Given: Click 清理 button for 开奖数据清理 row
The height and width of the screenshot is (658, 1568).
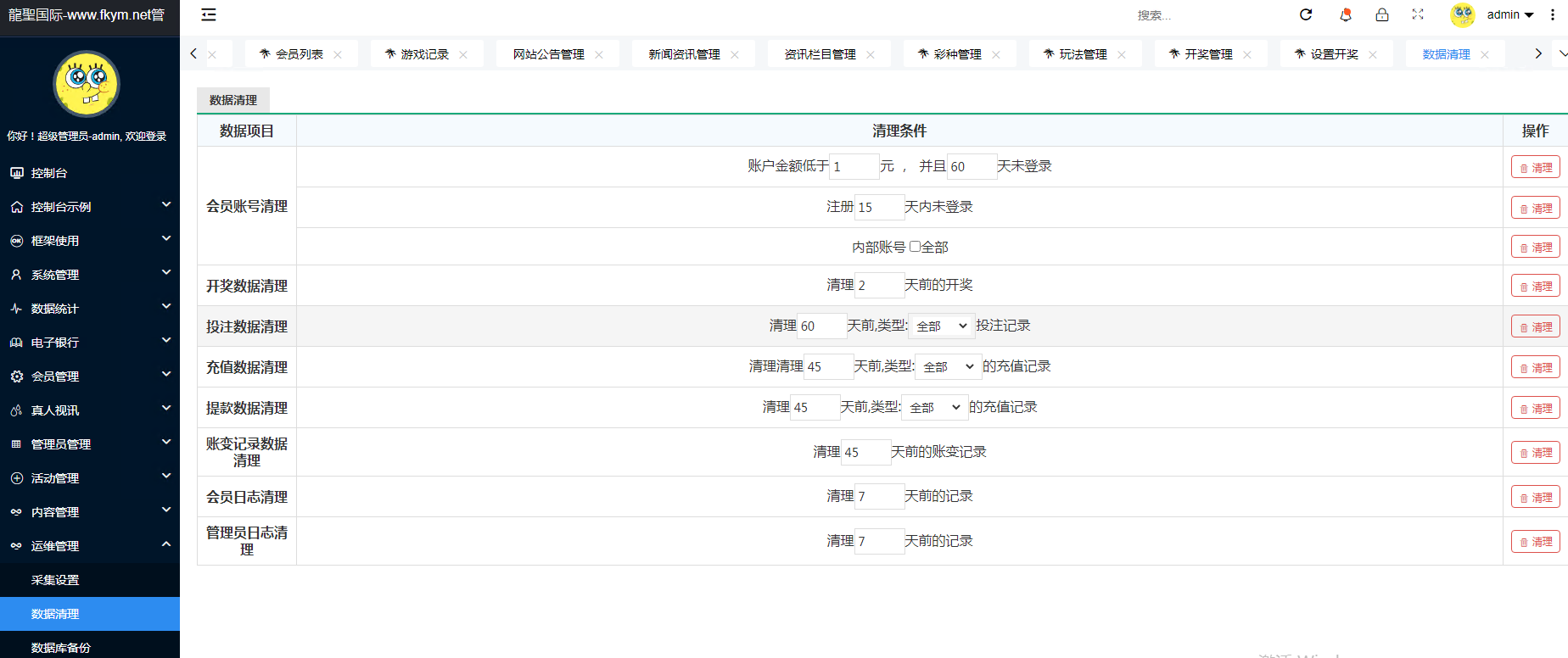Looking at the screenshot, I should tap(1535, 287).
